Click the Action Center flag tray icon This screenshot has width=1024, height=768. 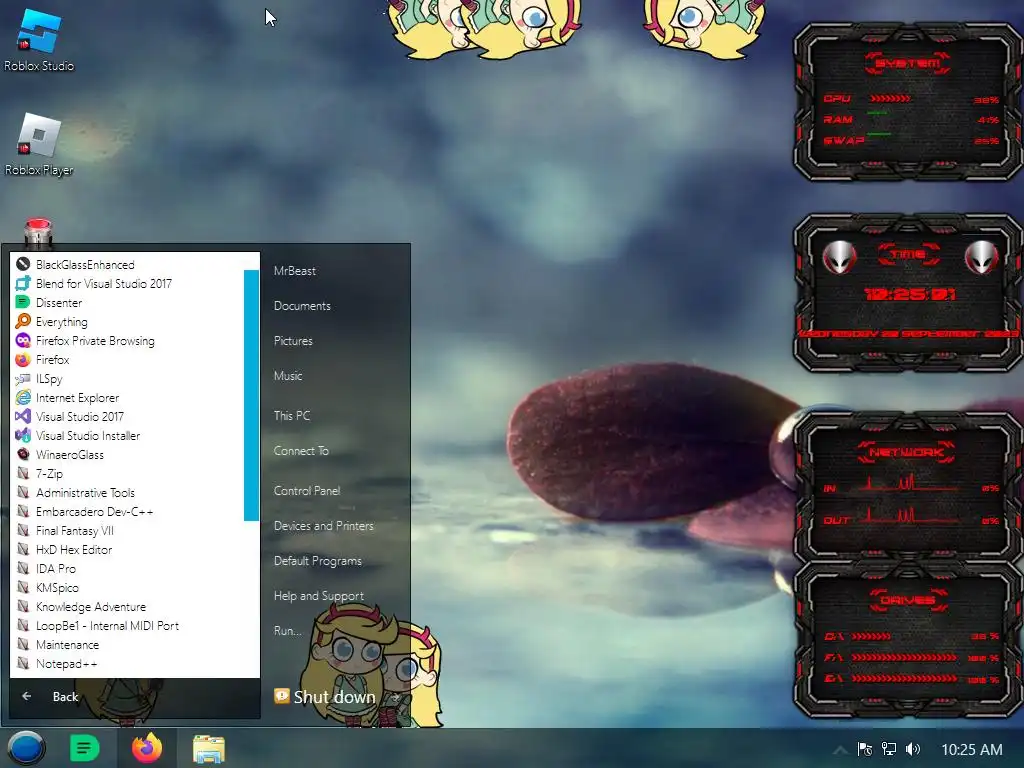click(865, 749)
